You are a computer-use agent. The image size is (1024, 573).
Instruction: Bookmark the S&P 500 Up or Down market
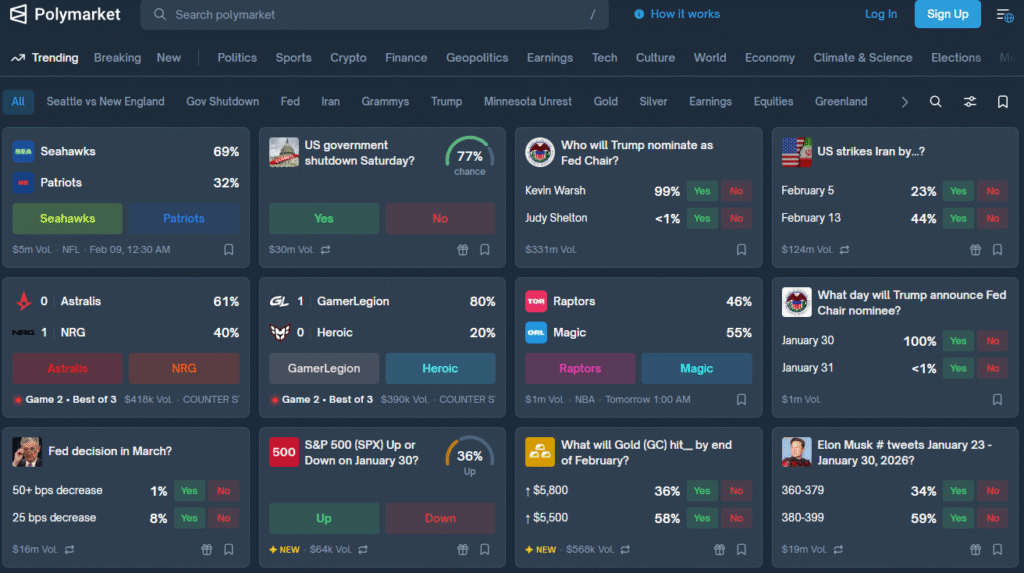click(485, 549)
